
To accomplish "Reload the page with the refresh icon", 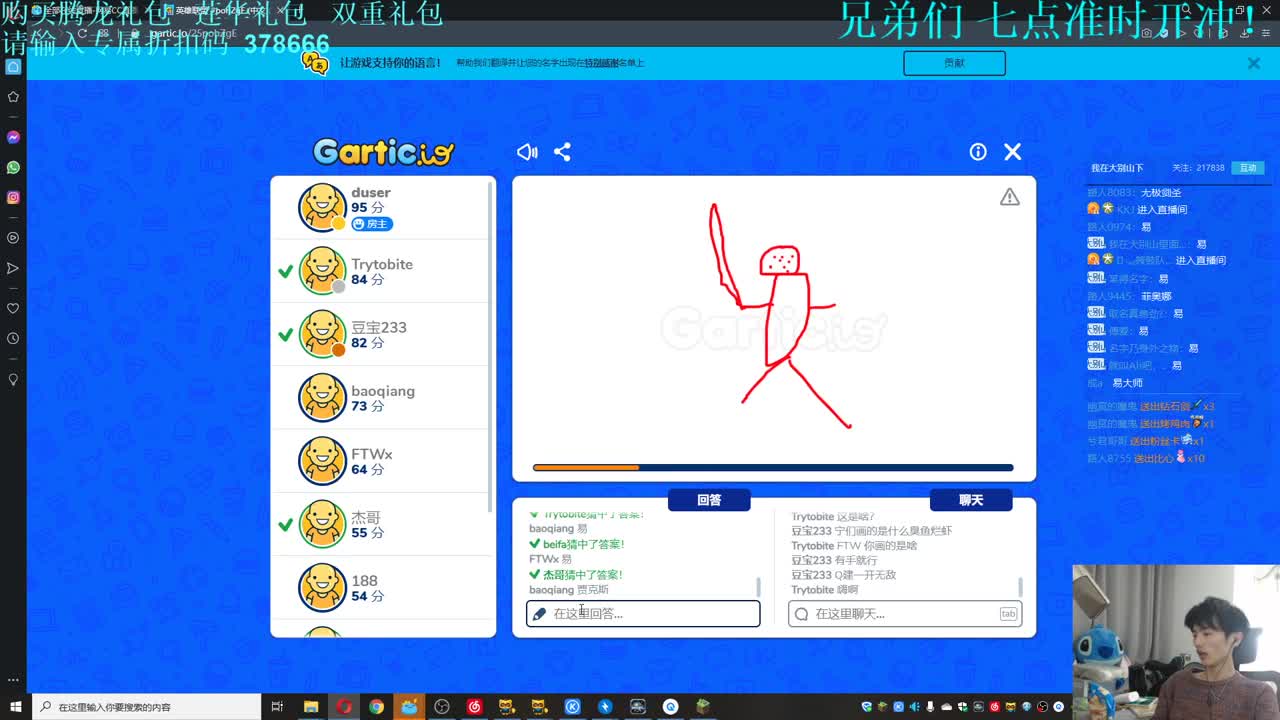I will pyautogui.click(x=82, y=33).
